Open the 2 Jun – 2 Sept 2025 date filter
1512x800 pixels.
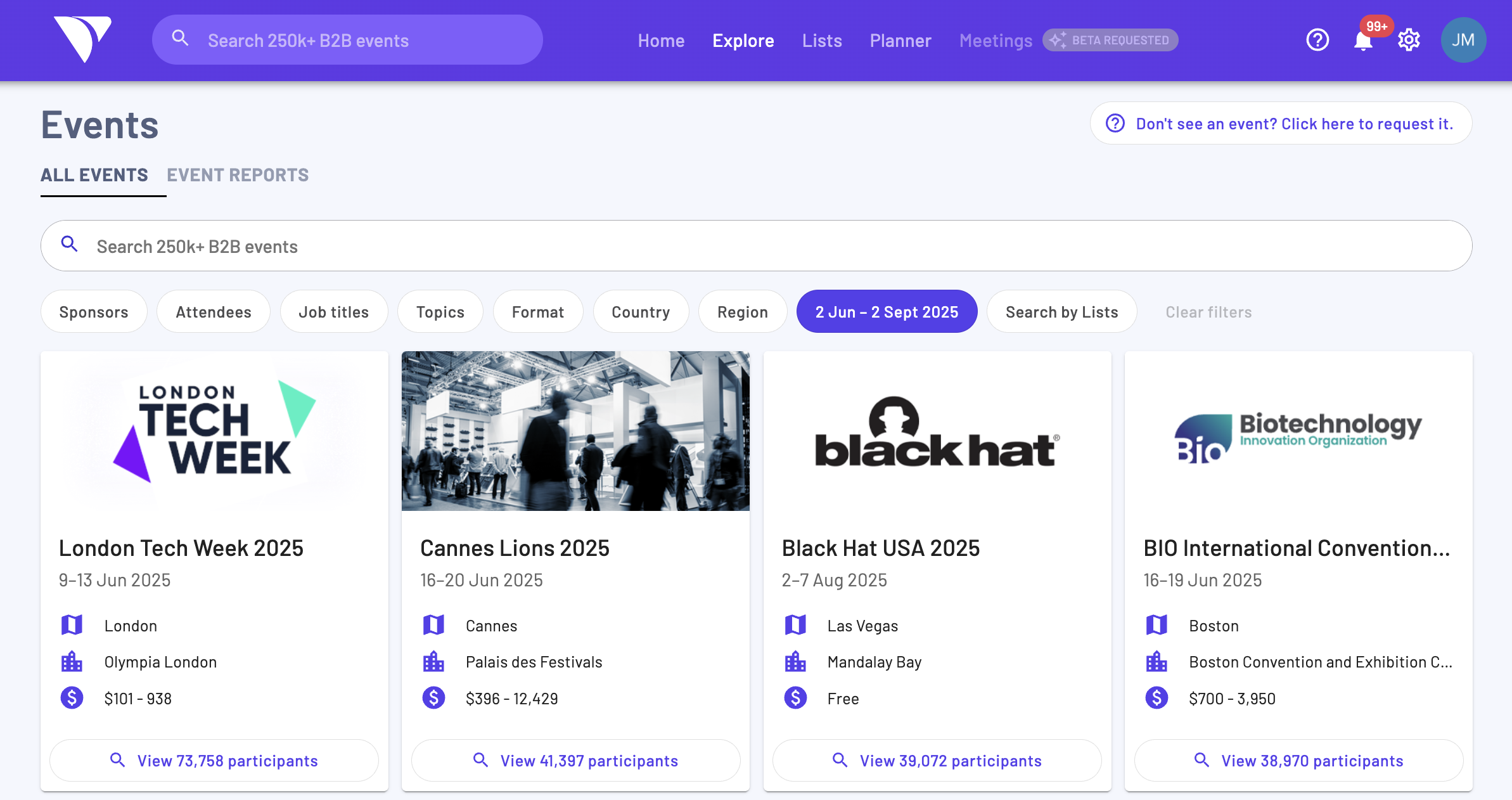pos(887,311)
